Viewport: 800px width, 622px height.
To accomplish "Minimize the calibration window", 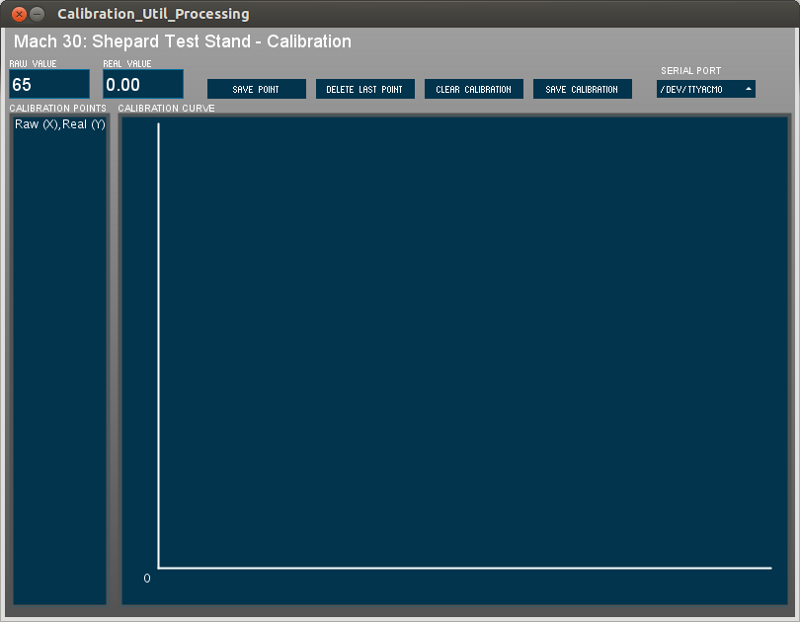I will (x=37, y=14).
